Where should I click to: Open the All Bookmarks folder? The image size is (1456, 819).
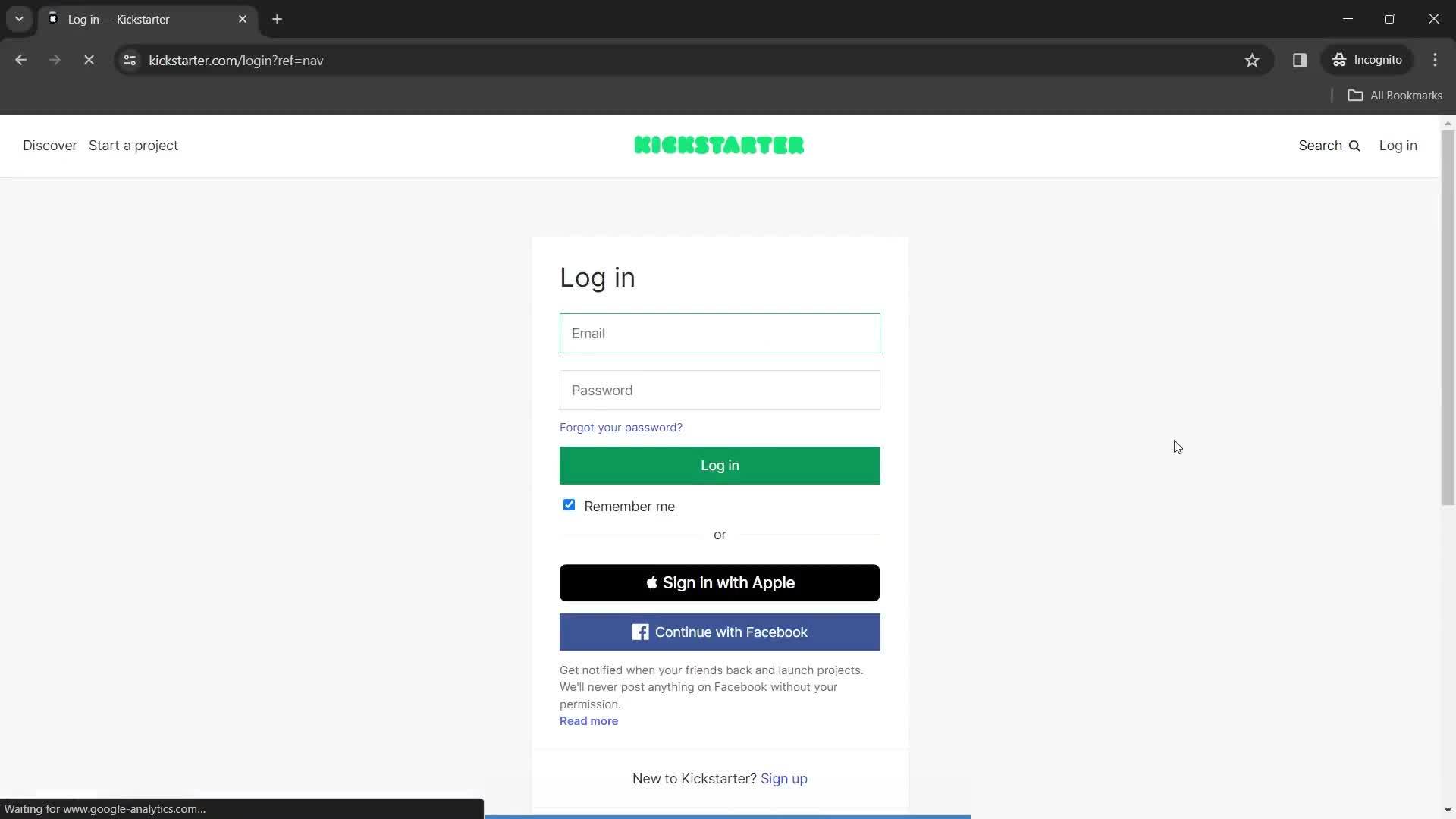(x=1396, y=95)
